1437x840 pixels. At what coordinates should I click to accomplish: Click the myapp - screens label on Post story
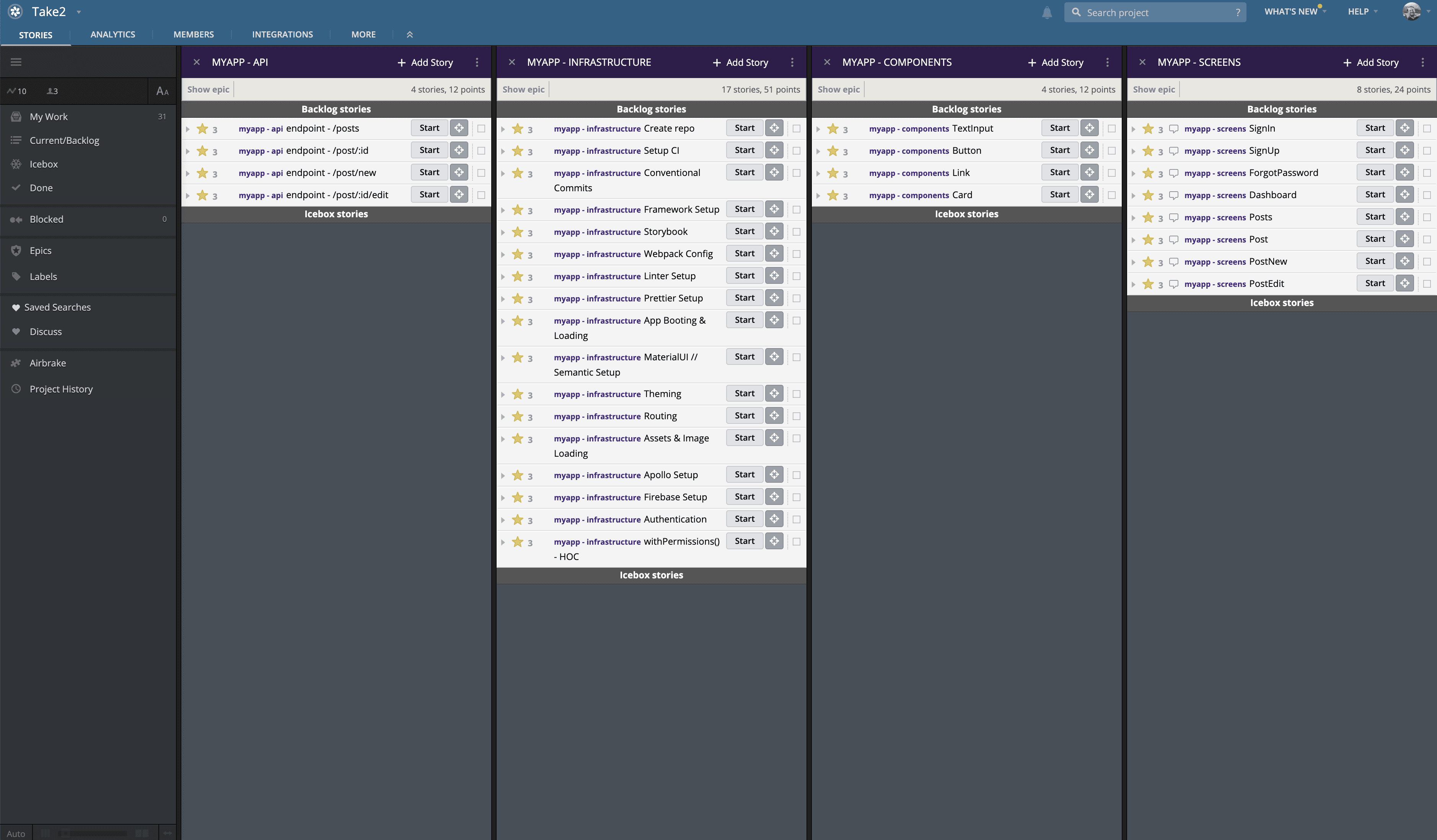click(1215, 240)
